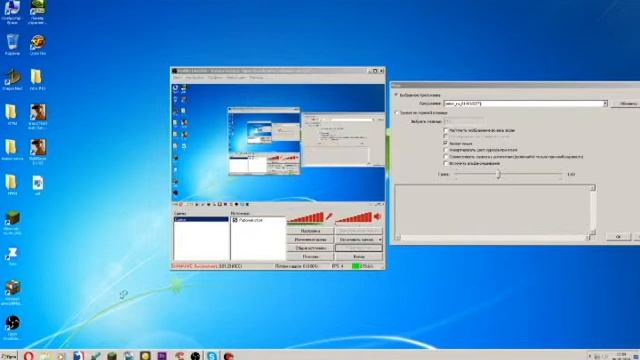
Task: Select the orange ball desktop icon beside Recycle Bin
Action: point(38,42)
